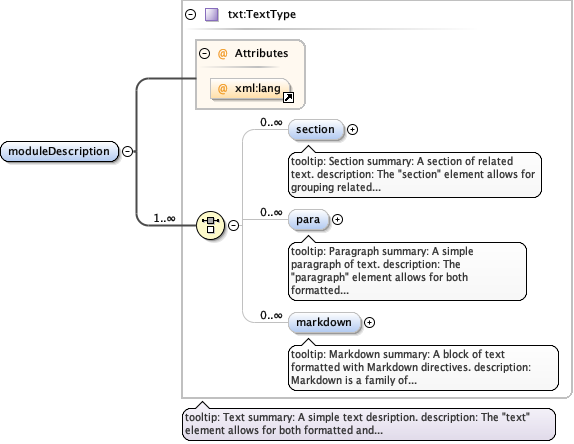Click the orange @ icon beside Attributes
574x444 pixels.
point(222,54)
